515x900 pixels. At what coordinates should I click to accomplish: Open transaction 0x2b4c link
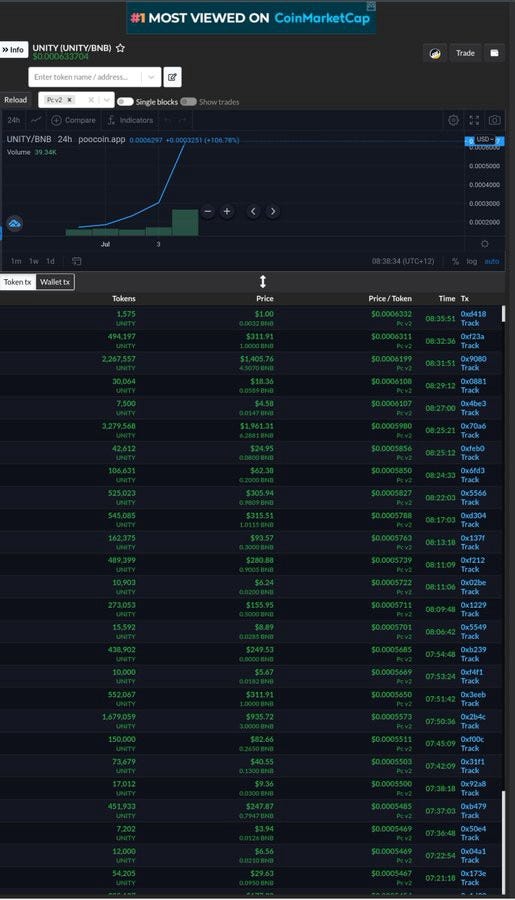(x=473, y=717)
